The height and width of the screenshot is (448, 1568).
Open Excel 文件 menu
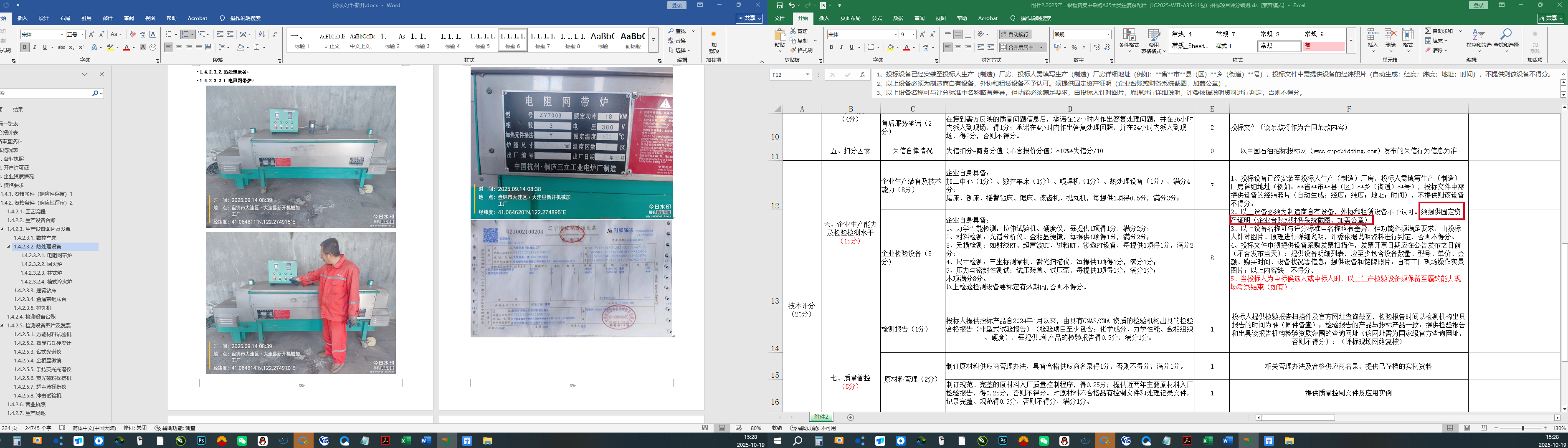tap(780, 18)
